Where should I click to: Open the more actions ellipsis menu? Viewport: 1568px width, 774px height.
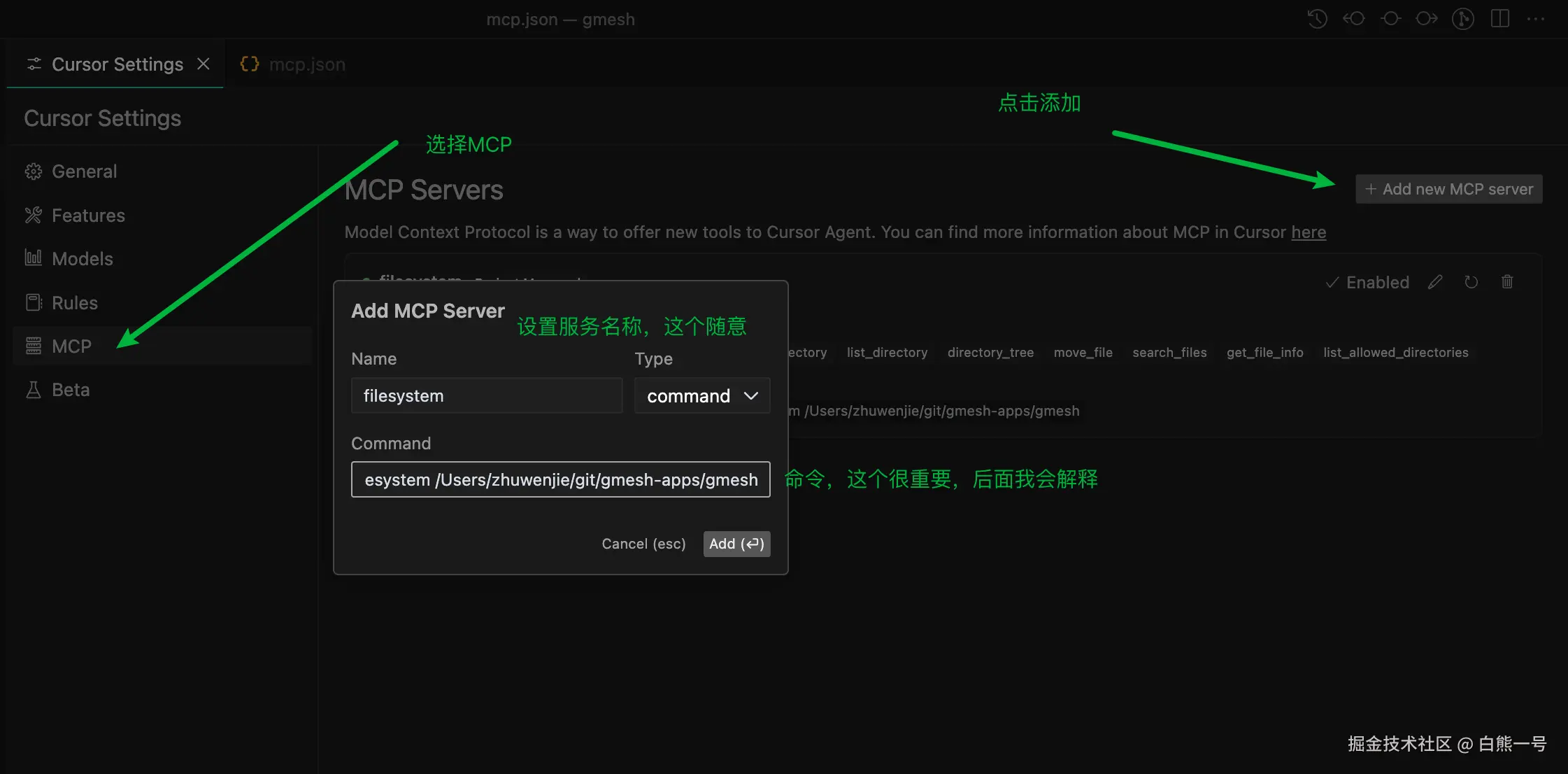[1536, 19]
